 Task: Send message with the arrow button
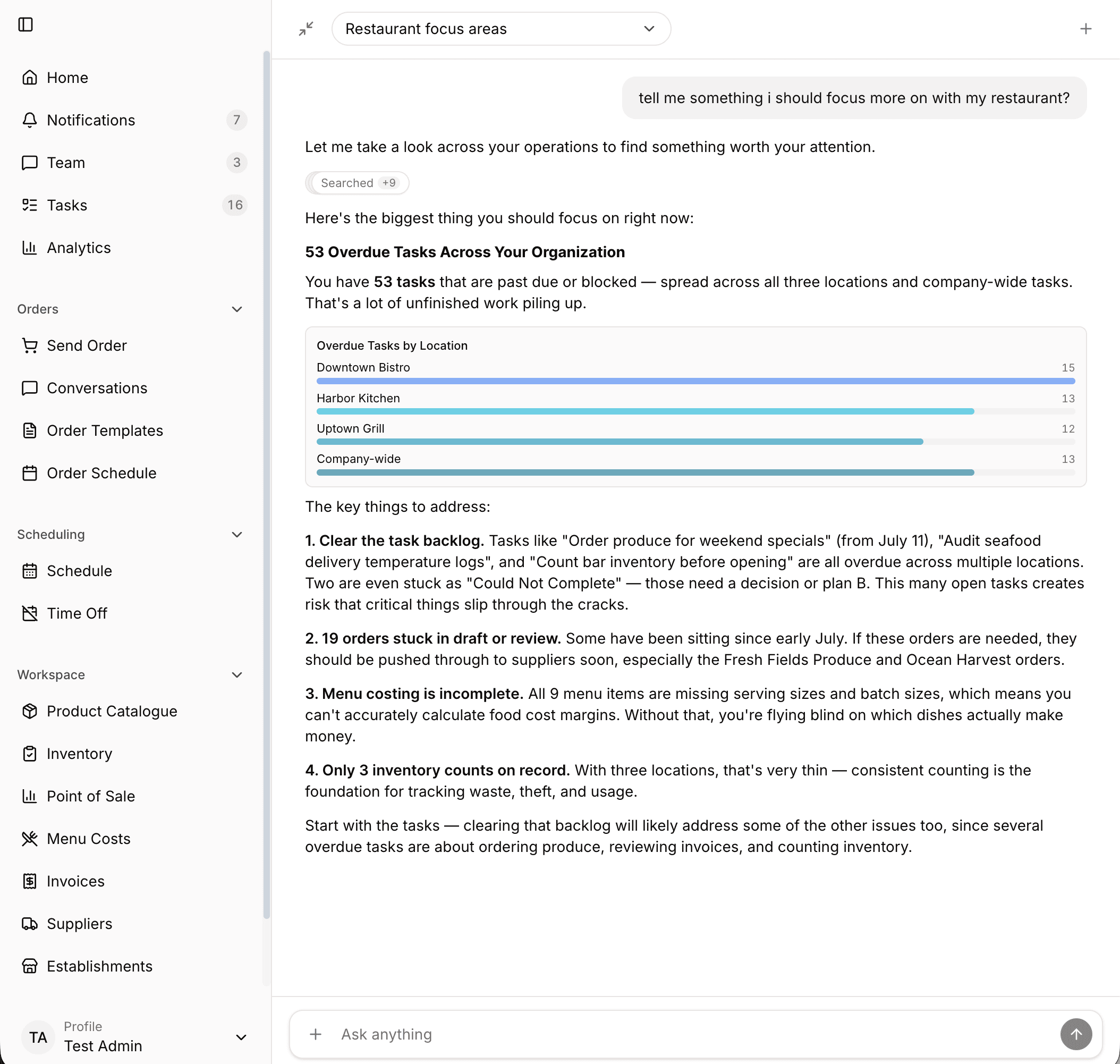(1076, 1034)
